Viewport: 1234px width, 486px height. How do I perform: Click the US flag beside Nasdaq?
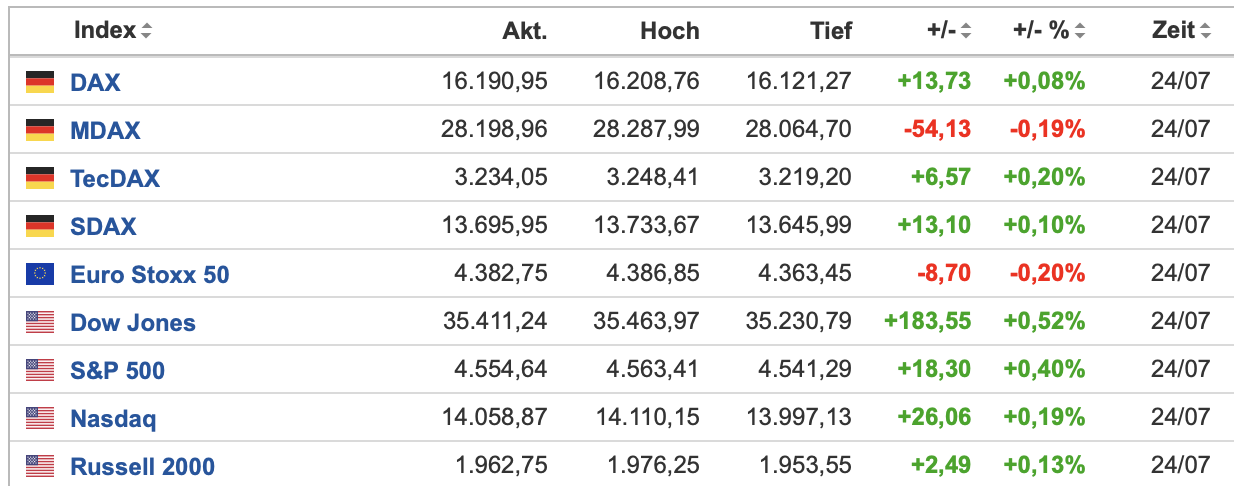point(40,418)
